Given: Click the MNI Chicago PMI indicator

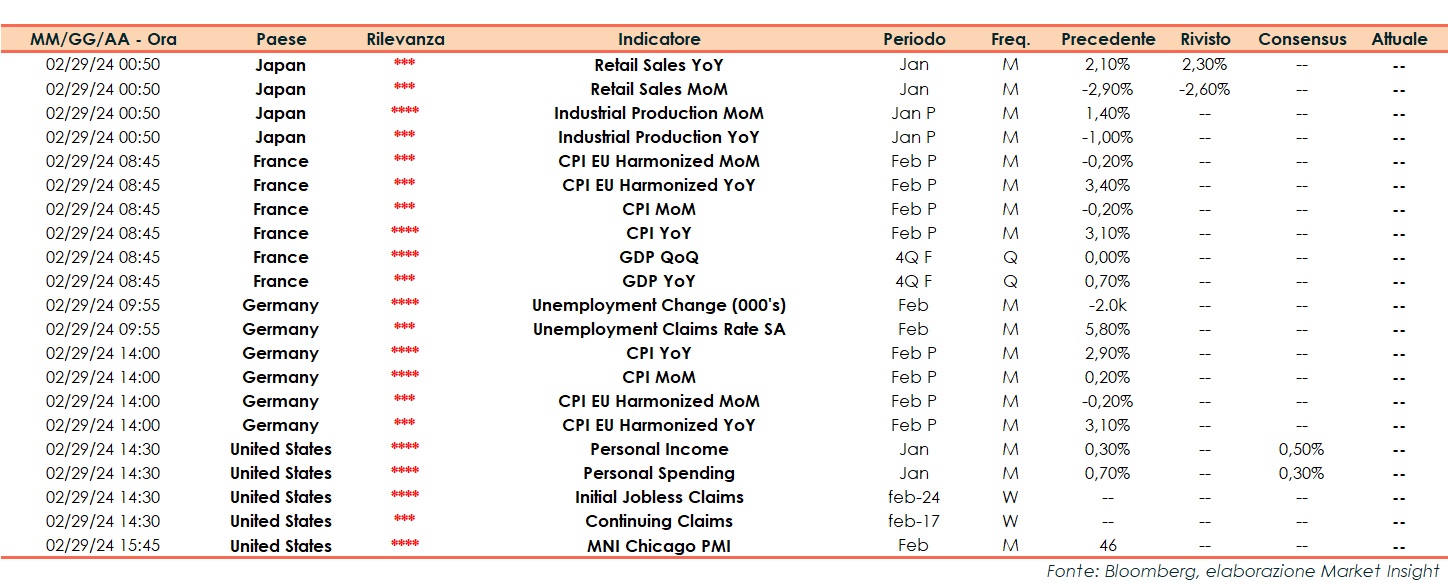Looking at the screenshot, I should pos(659,545).
